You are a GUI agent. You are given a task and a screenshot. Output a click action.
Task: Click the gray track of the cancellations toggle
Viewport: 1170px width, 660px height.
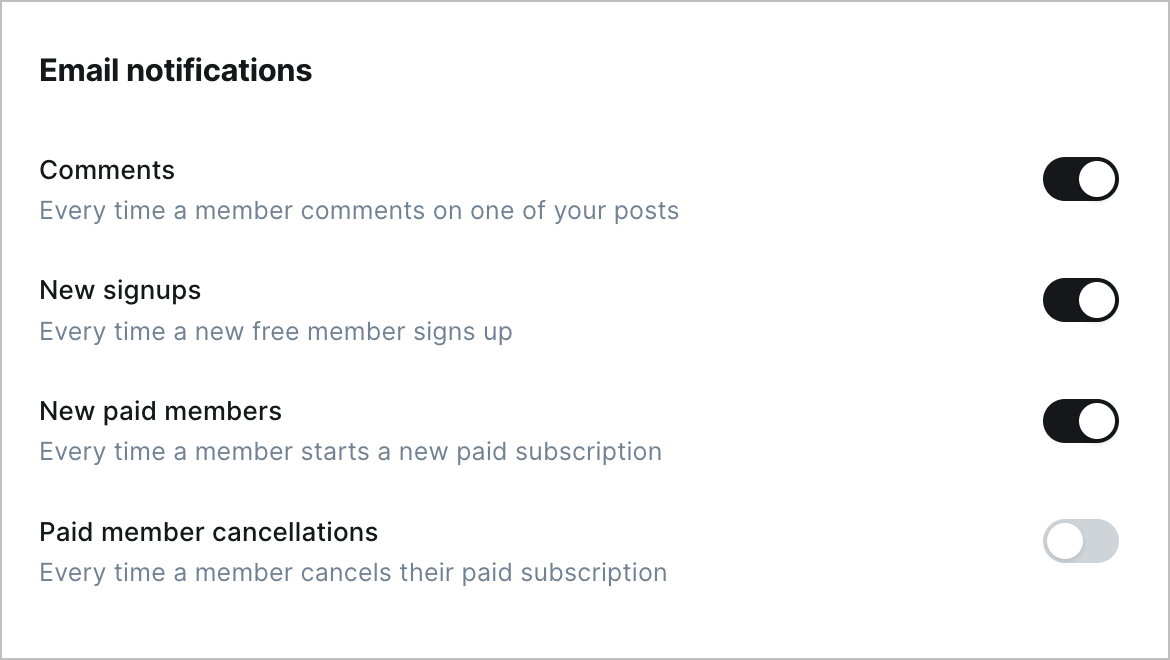1100,541
